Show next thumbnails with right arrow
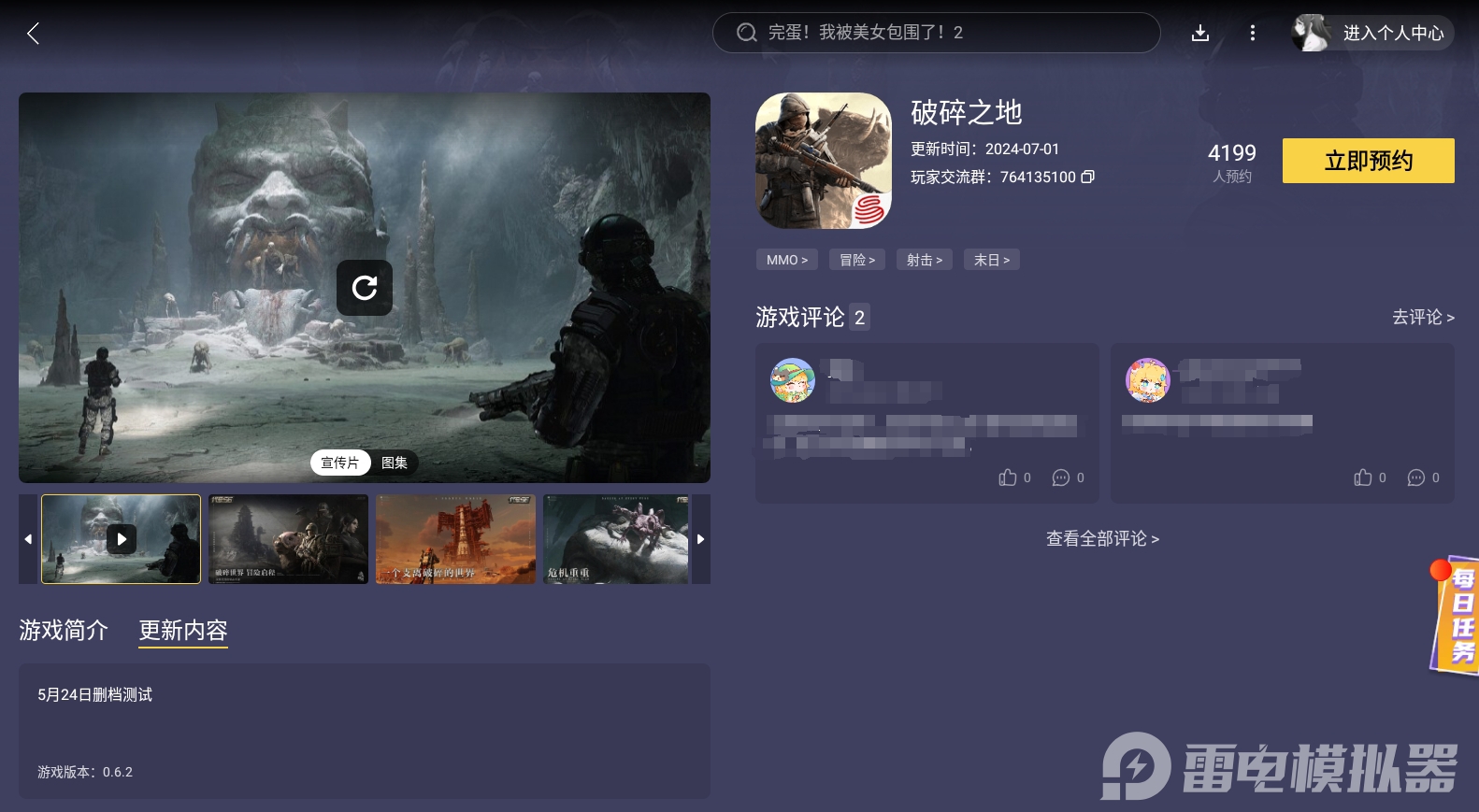Image resolution: width=1479 pixels, height=812 pixels. tap(700, 539)
